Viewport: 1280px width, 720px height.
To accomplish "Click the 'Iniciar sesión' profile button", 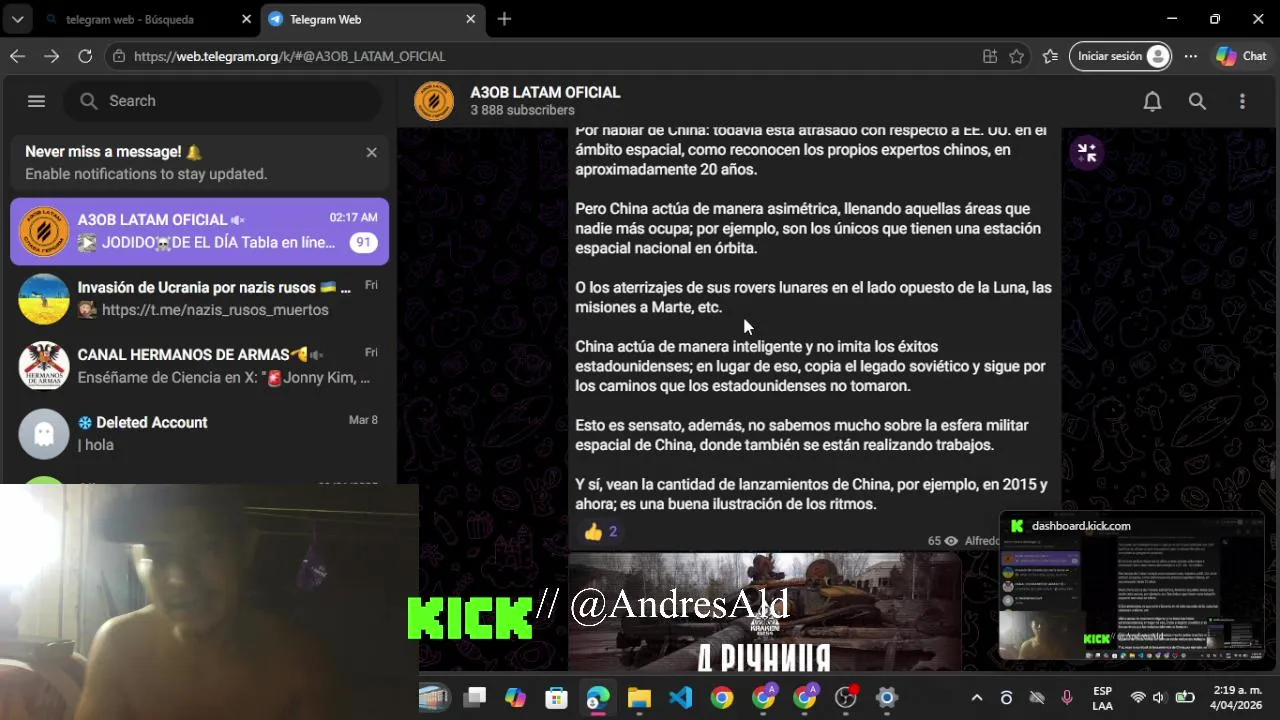I will [1120, 56].
